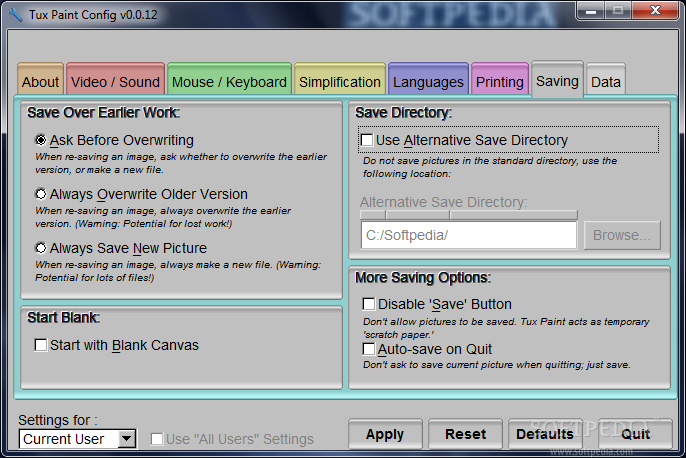Click the 'Settings for :' label
The image size is (686, 458).
(x=58, y=420)
